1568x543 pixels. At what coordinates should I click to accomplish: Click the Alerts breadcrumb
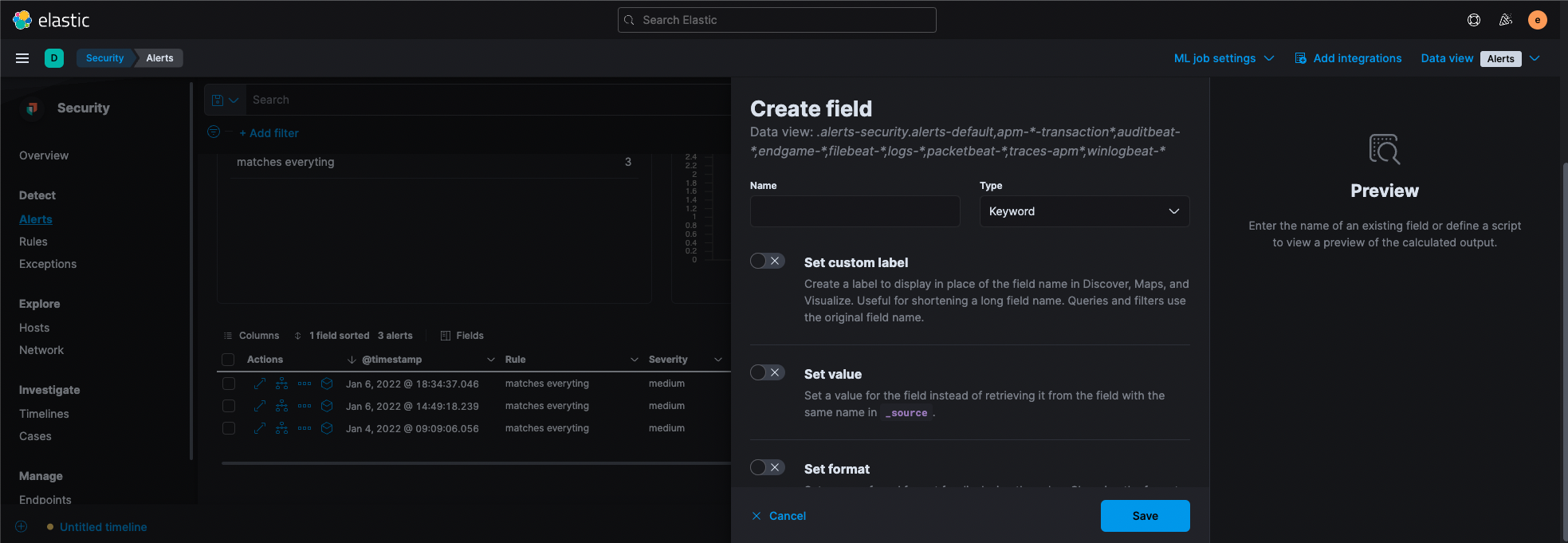[x=159, y=58]
